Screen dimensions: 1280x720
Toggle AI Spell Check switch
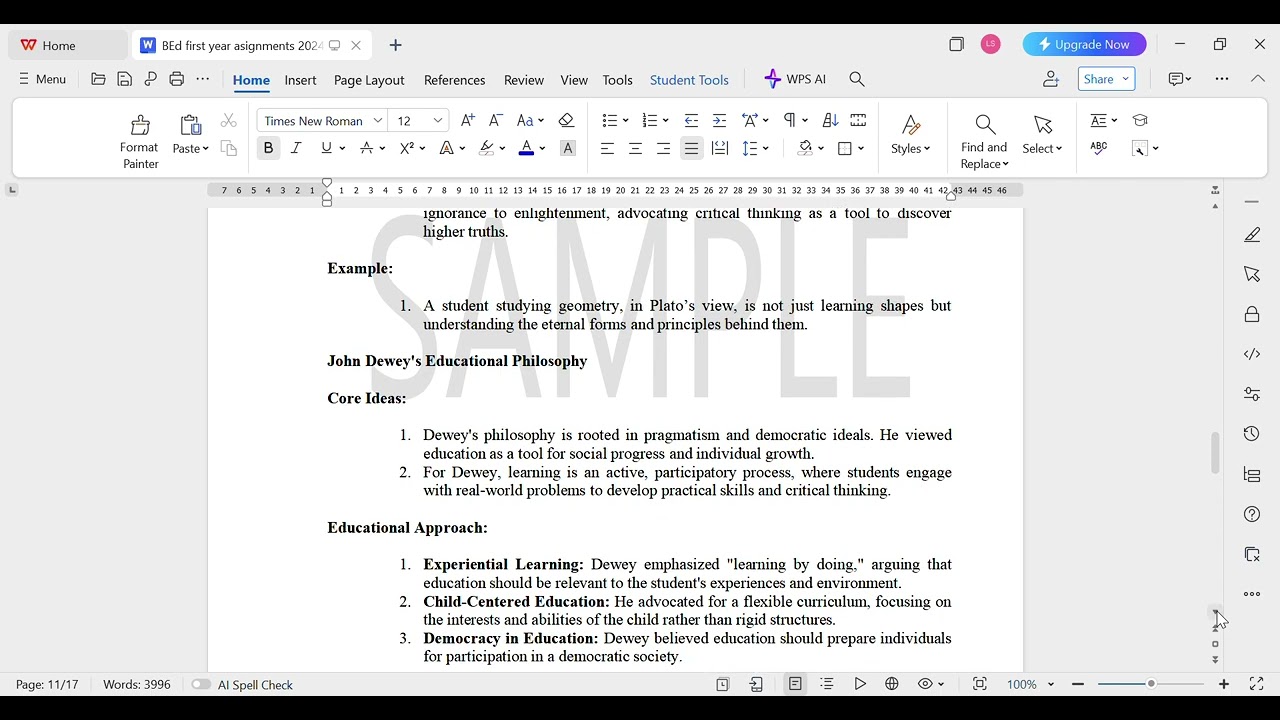202,685
